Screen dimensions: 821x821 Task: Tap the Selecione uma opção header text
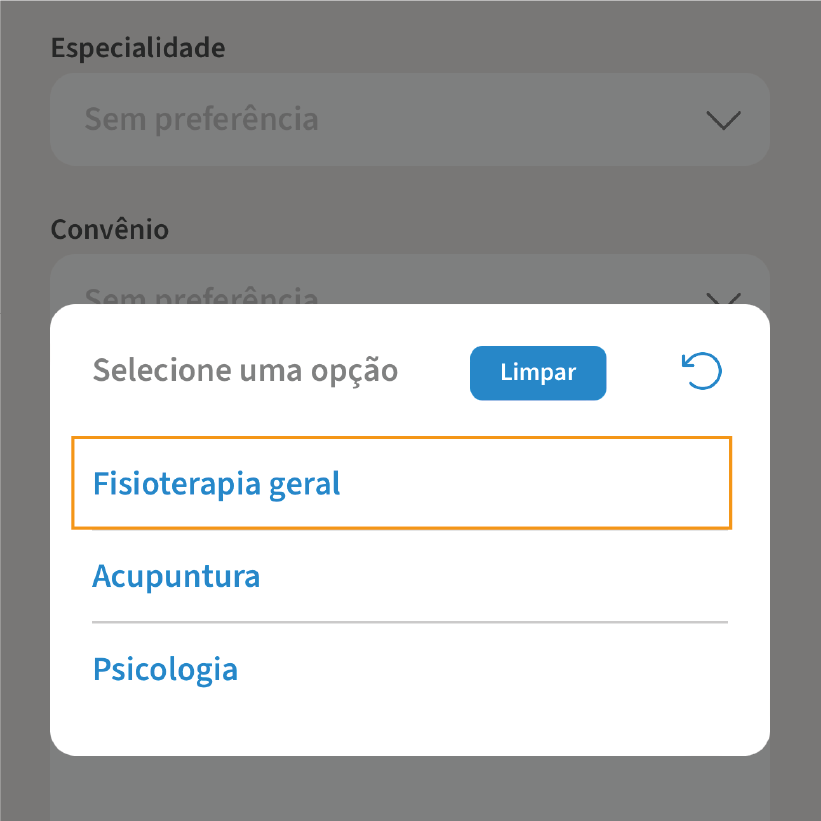click(x=245, y=371)
